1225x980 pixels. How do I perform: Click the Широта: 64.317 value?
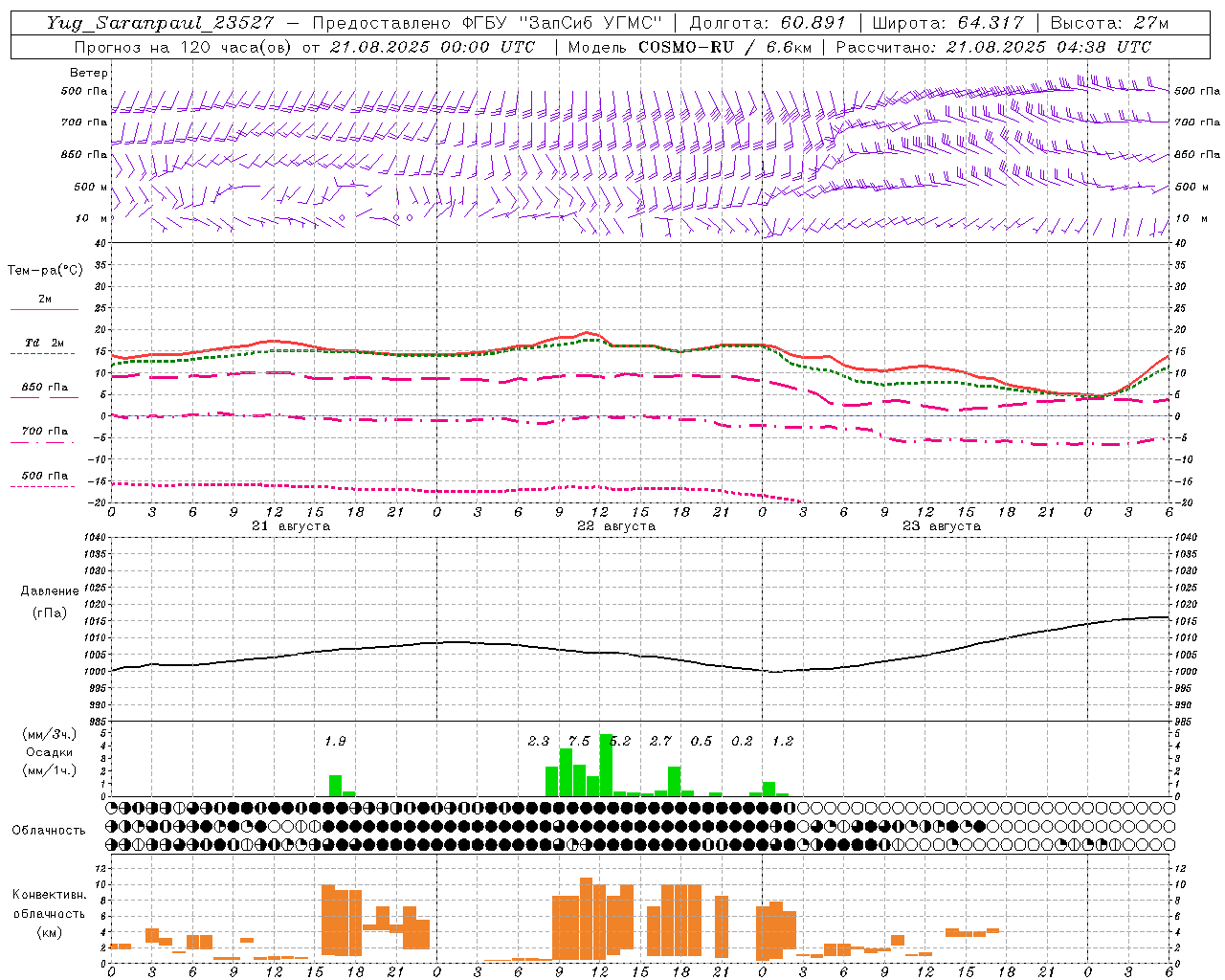click(947, 23)
